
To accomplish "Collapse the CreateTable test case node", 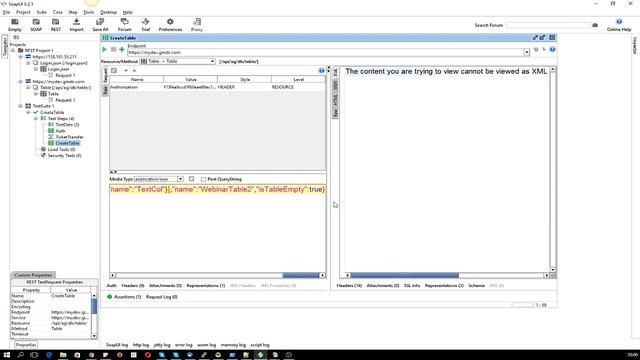I will 28,112.
